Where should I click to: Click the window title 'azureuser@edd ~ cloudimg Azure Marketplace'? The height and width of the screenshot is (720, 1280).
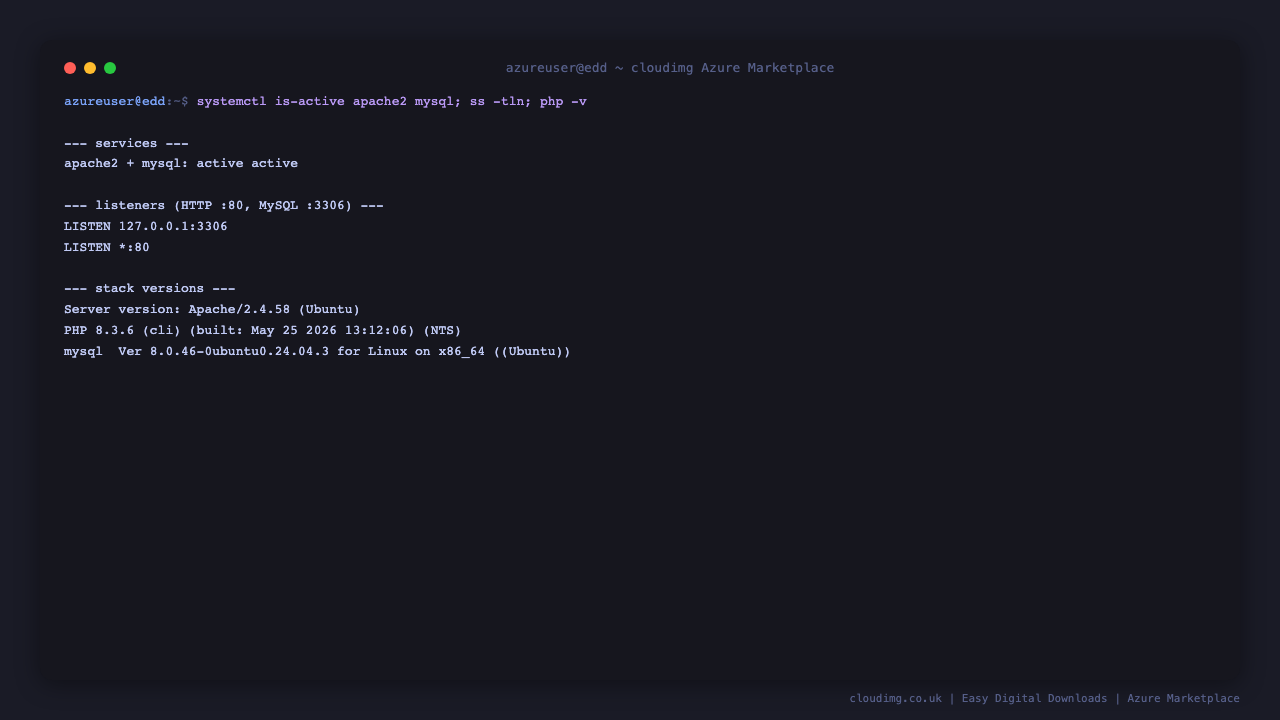pyautogui.click(x=670, y=68)
